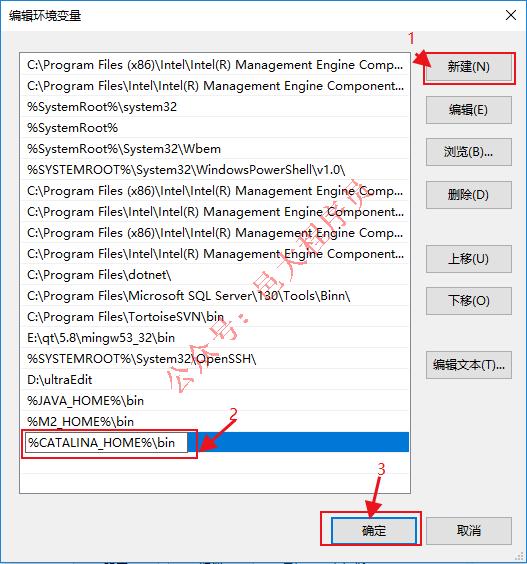Select the System32\OpenSSH\ path entry
527x564 pixels.
(215, 359)
